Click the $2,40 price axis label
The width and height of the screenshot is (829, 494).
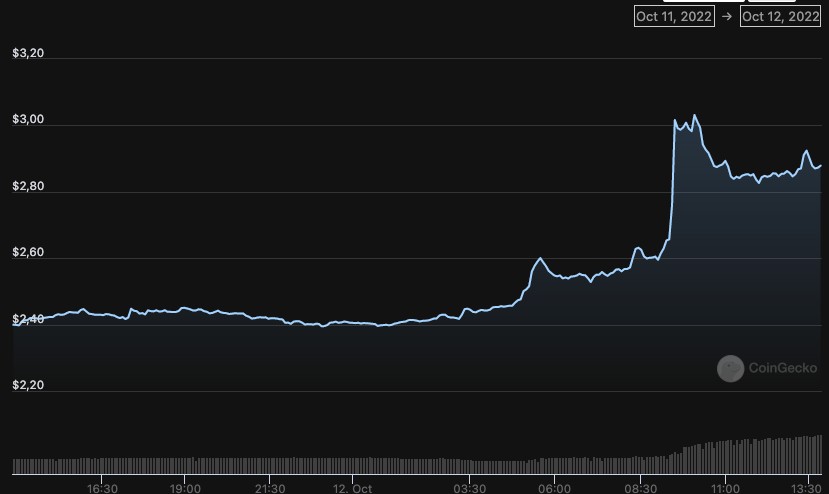[28, 319]
